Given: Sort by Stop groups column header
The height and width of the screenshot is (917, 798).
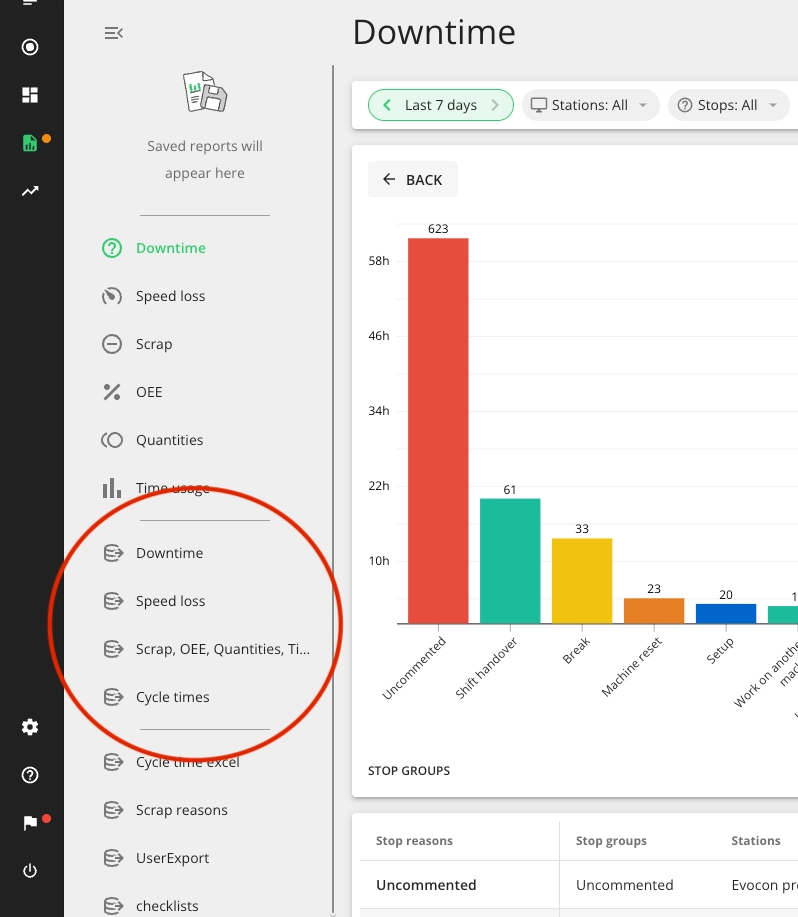Looking at the screenshot, I should click(611, 840).
